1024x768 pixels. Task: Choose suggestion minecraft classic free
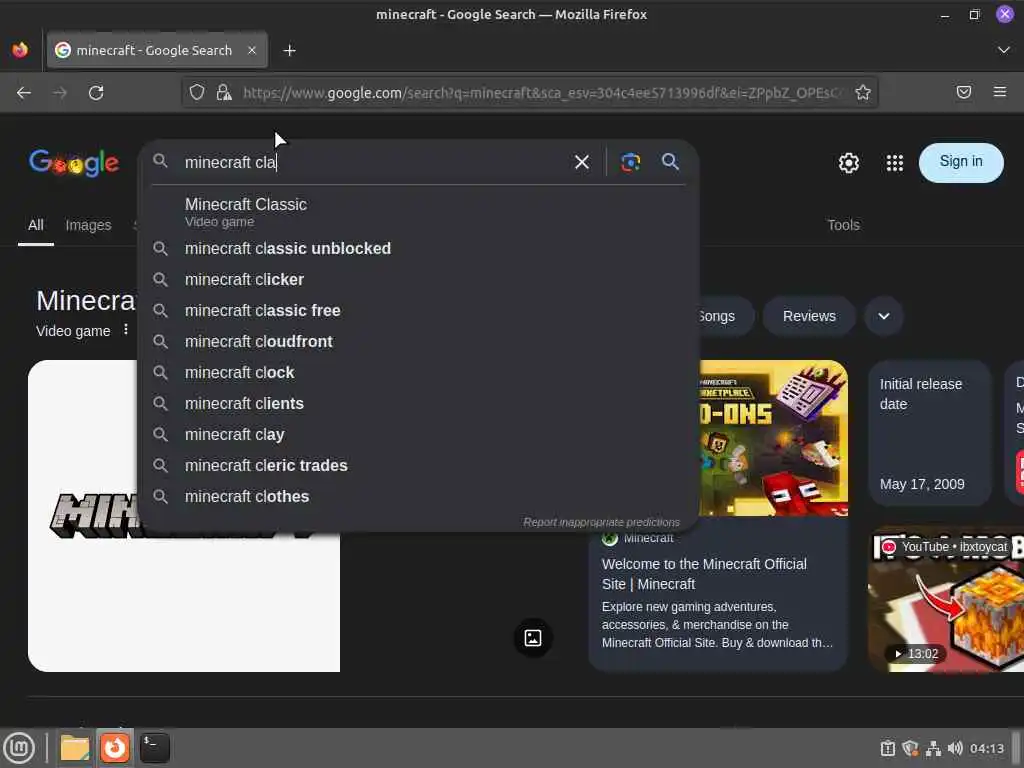[418, 310]
